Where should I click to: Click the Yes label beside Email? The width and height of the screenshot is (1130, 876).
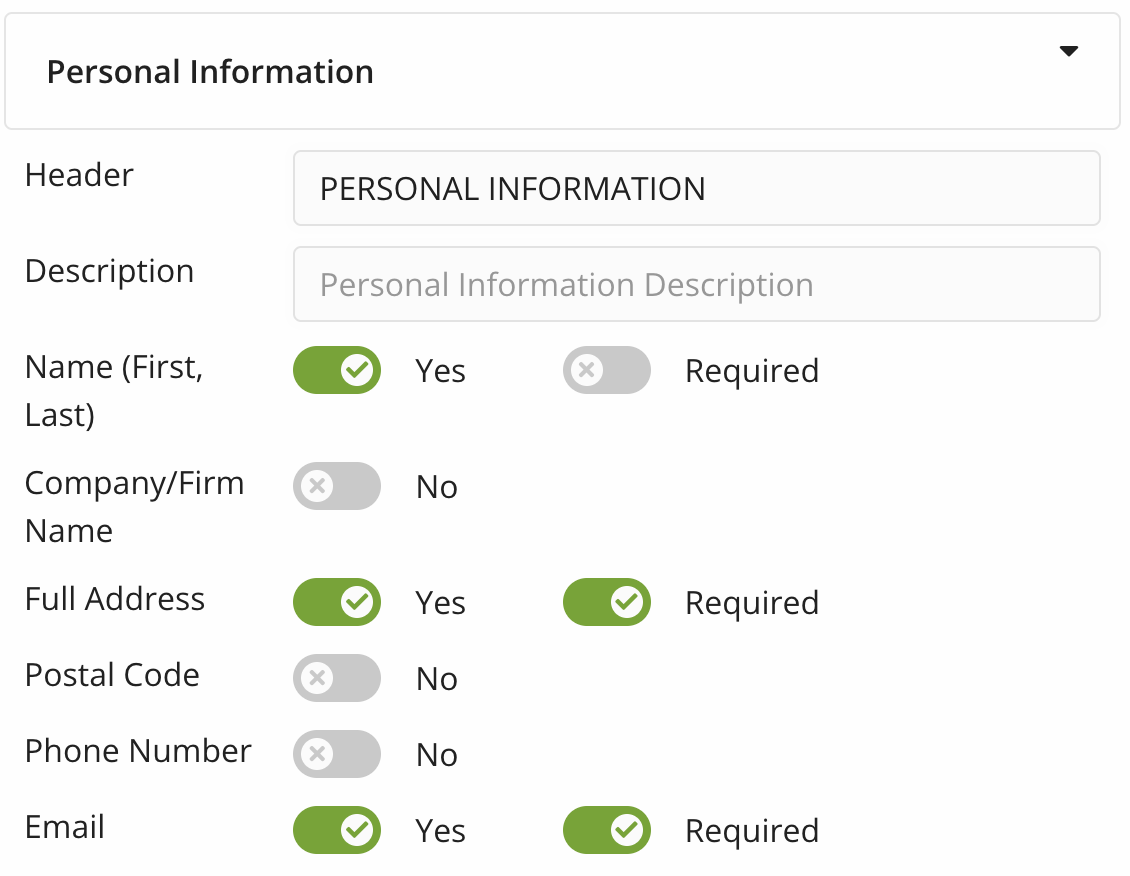click(x=441, y=831)
